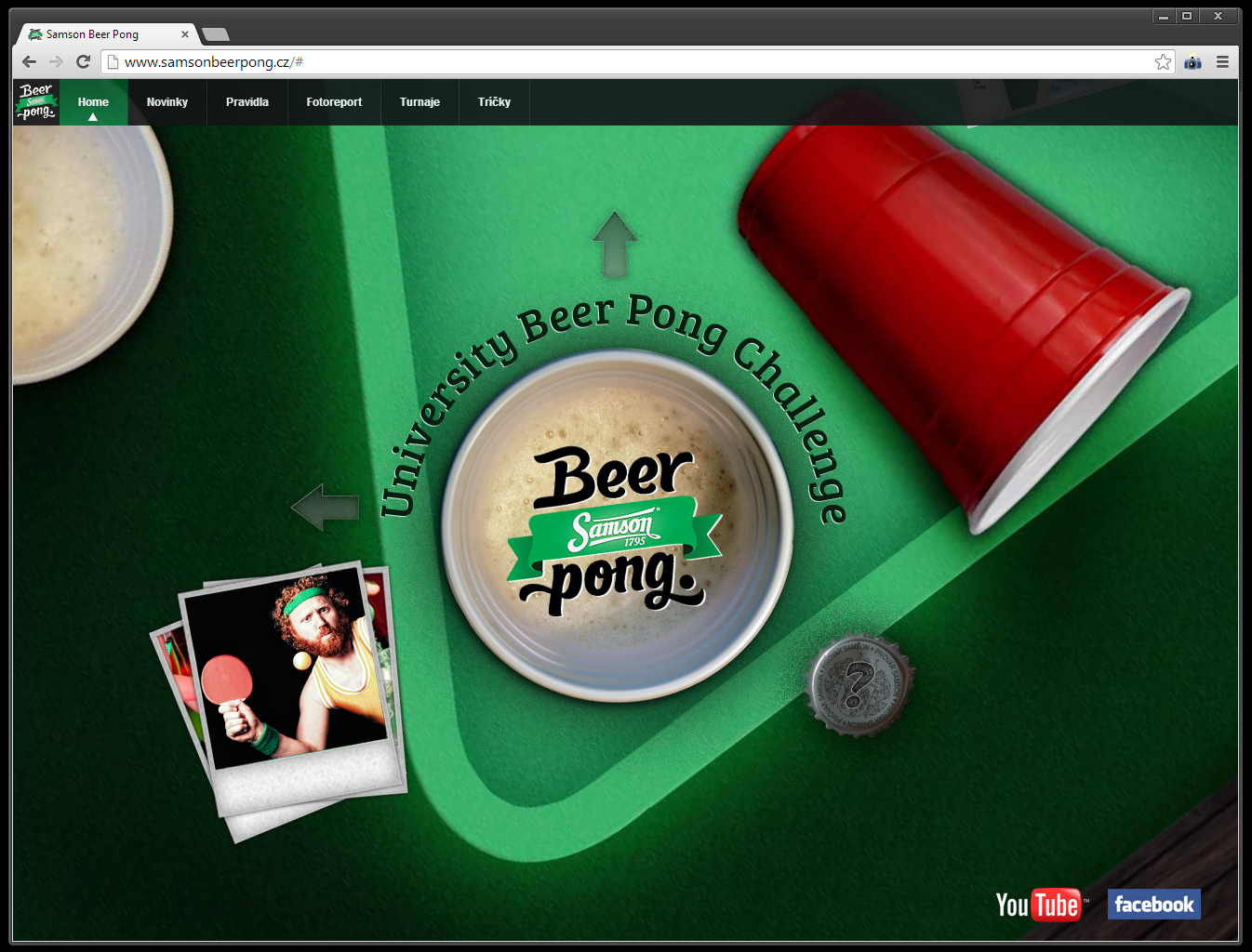1252x952 pixels.
Task: Open the Fotoreport section
Action: tap(334, 102)
